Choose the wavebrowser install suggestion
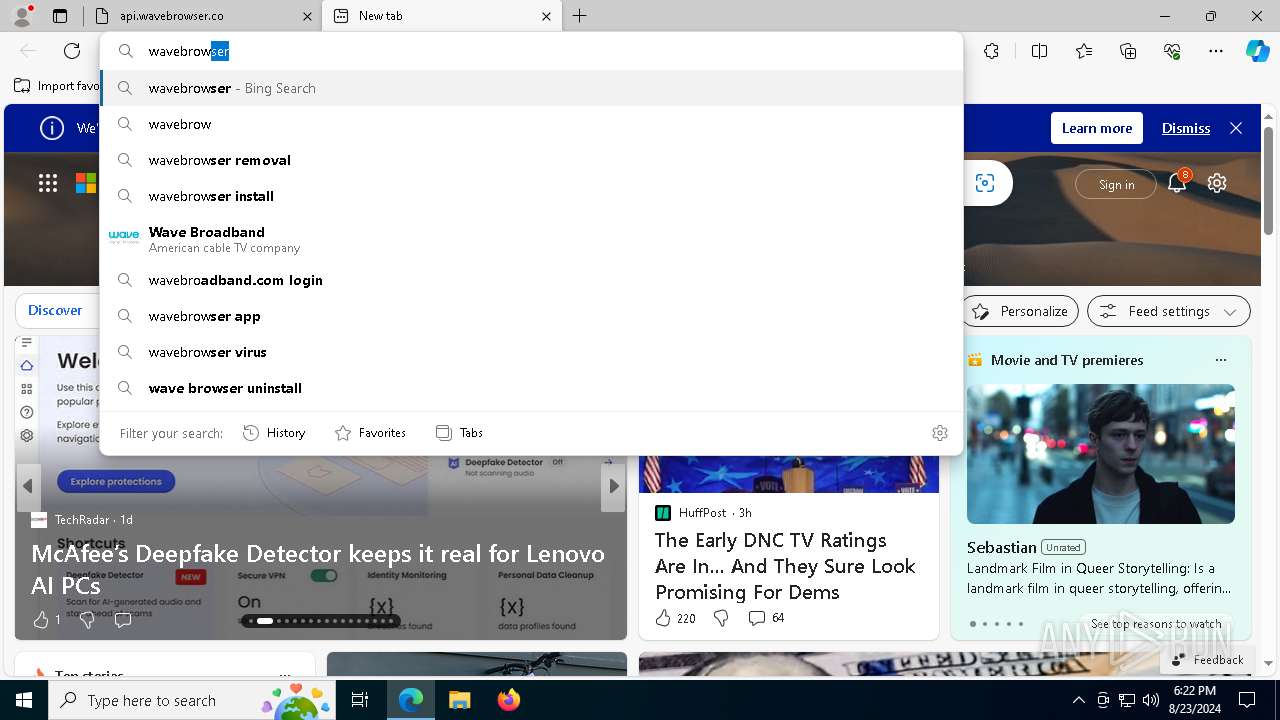Screen dimensions: 1280x720 pyautogui.click(x=532, y=196)
